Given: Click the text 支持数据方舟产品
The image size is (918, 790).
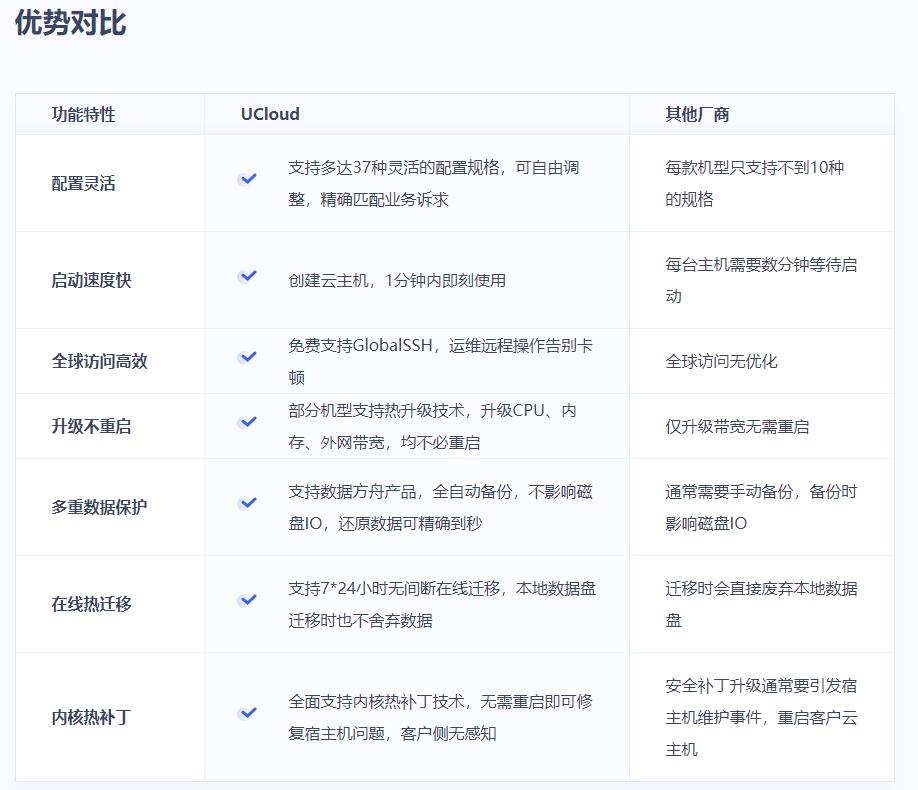Looking at the screenshot, I should (352, 491).
